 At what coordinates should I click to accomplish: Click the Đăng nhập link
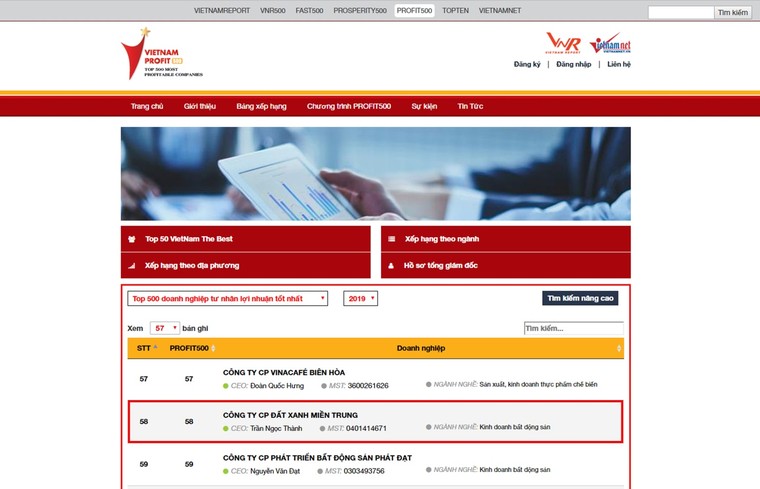pyautogui.click(x=573, y=64)
